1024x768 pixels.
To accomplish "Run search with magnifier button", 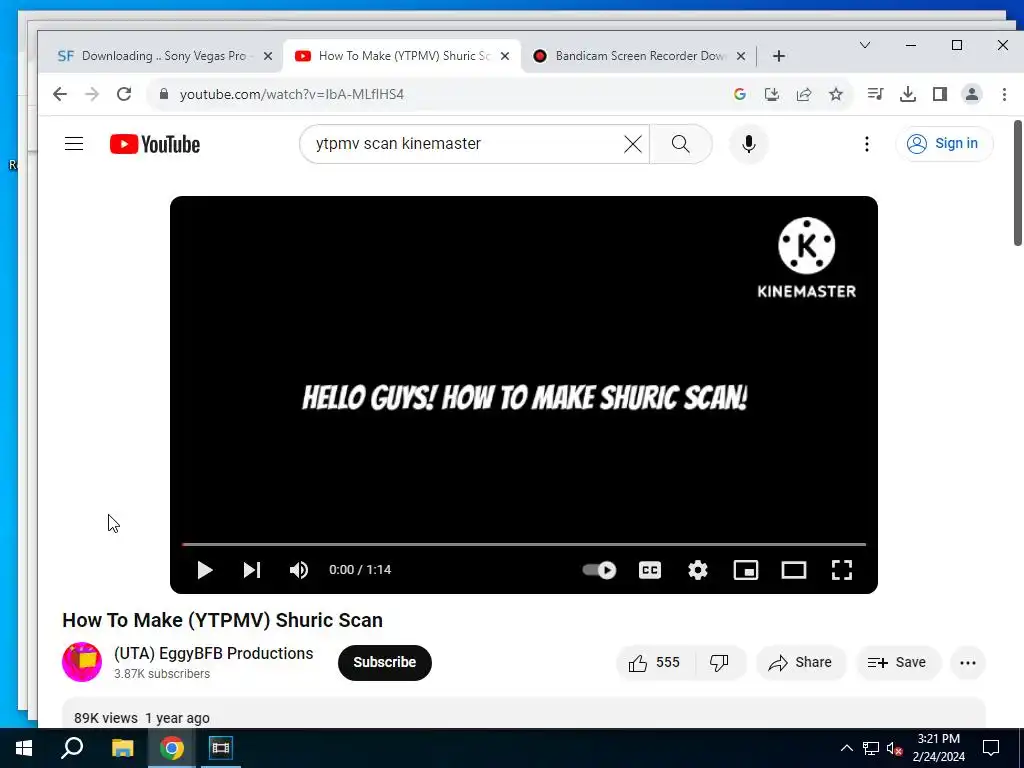I will point(680,144).
